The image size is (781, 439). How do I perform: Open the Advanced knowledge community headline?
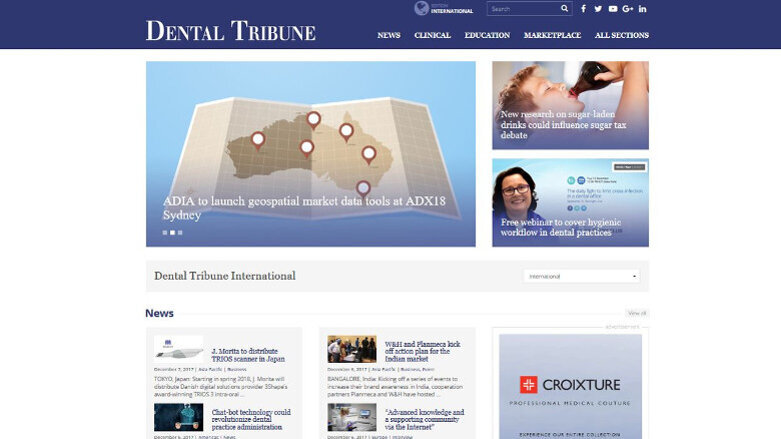[x=424, y=420]
